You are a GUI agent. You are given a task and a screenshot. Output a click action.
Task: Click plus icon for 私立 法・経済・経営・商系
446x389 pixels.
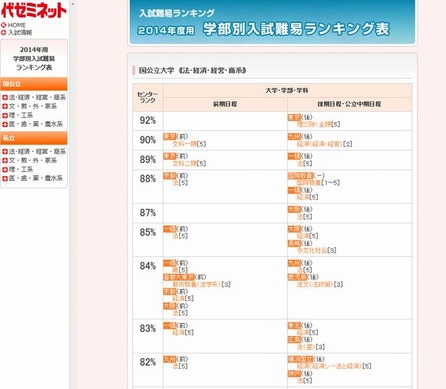point(5,152)
